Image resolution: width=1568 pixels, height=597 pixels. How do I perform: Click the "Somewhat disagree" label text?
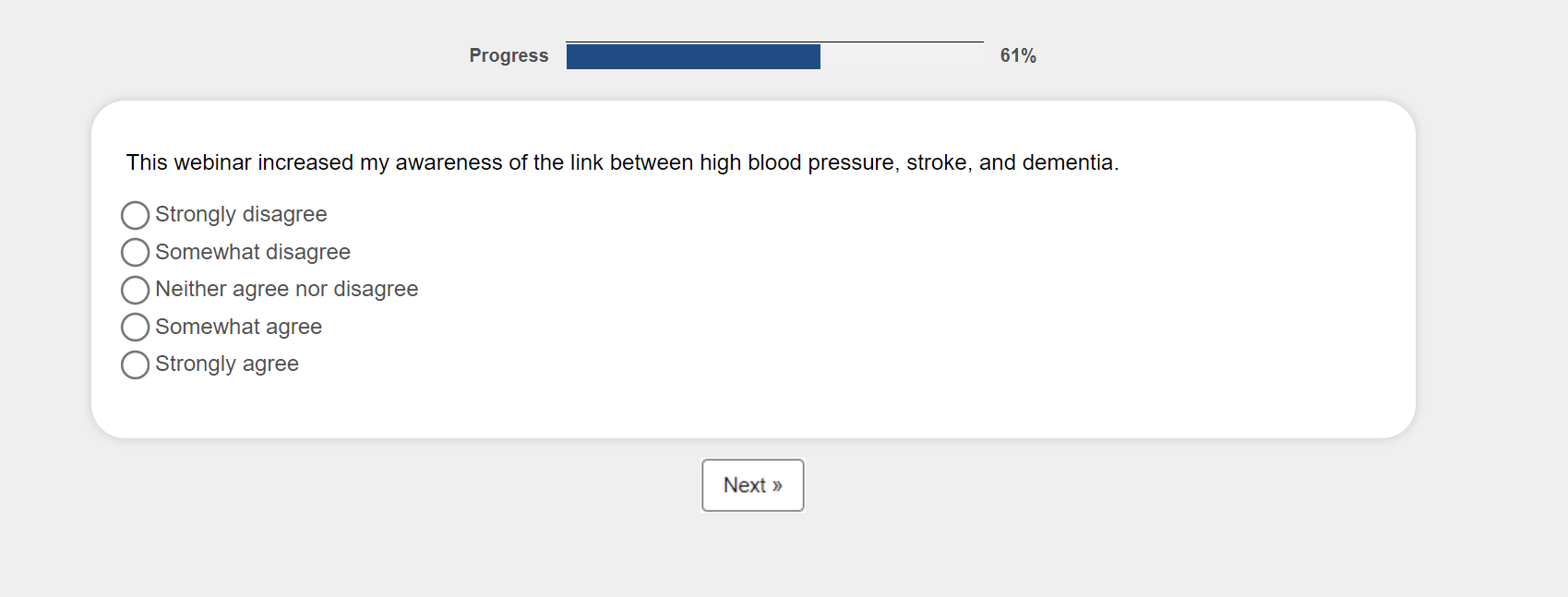pos(253,252)
